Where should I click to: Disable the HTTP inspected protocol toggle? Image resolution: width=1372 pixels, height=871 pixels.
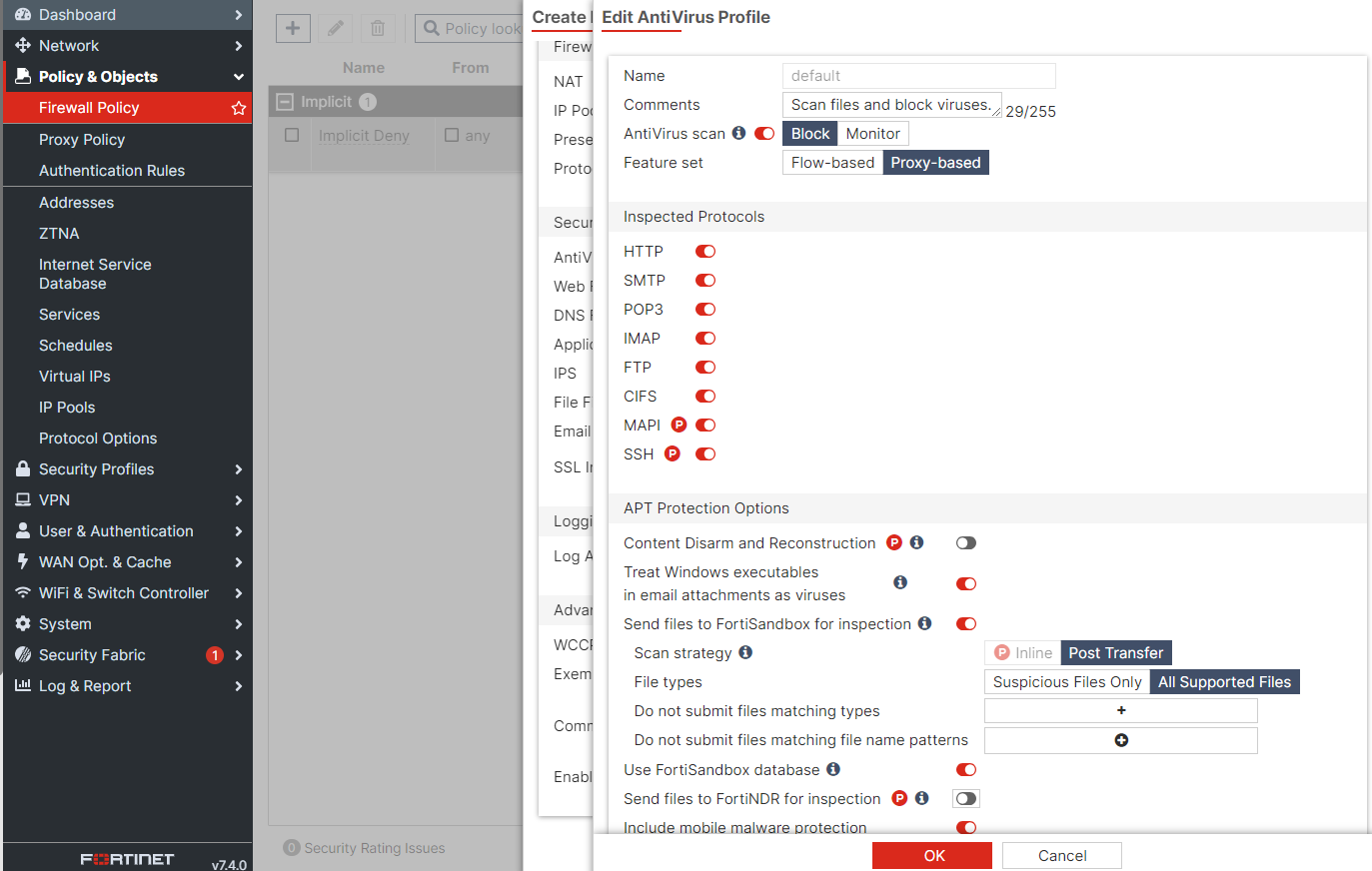coord(704,251)
